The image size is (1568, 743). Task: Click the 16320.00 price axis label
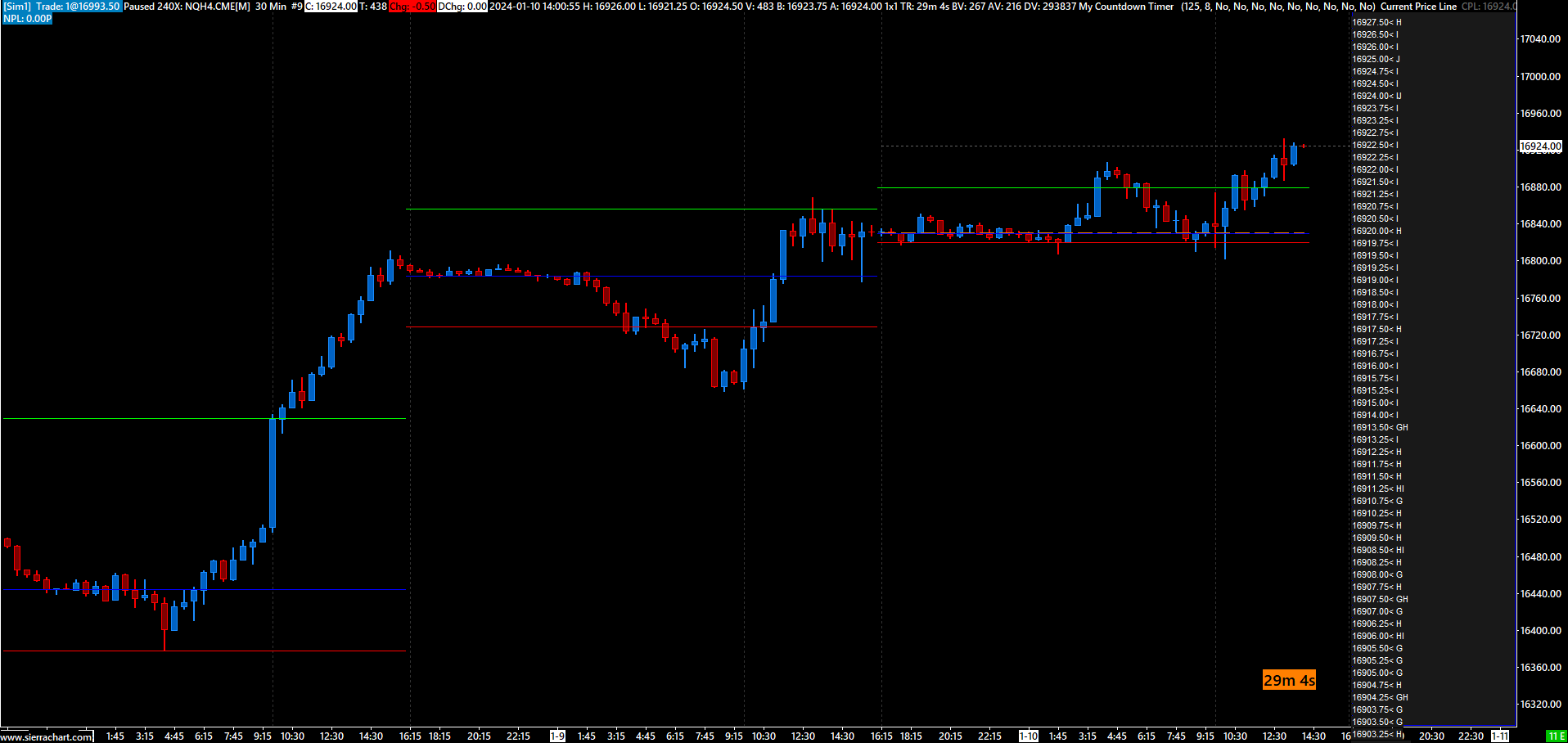pyautogui.click(x=1540, y=705)
